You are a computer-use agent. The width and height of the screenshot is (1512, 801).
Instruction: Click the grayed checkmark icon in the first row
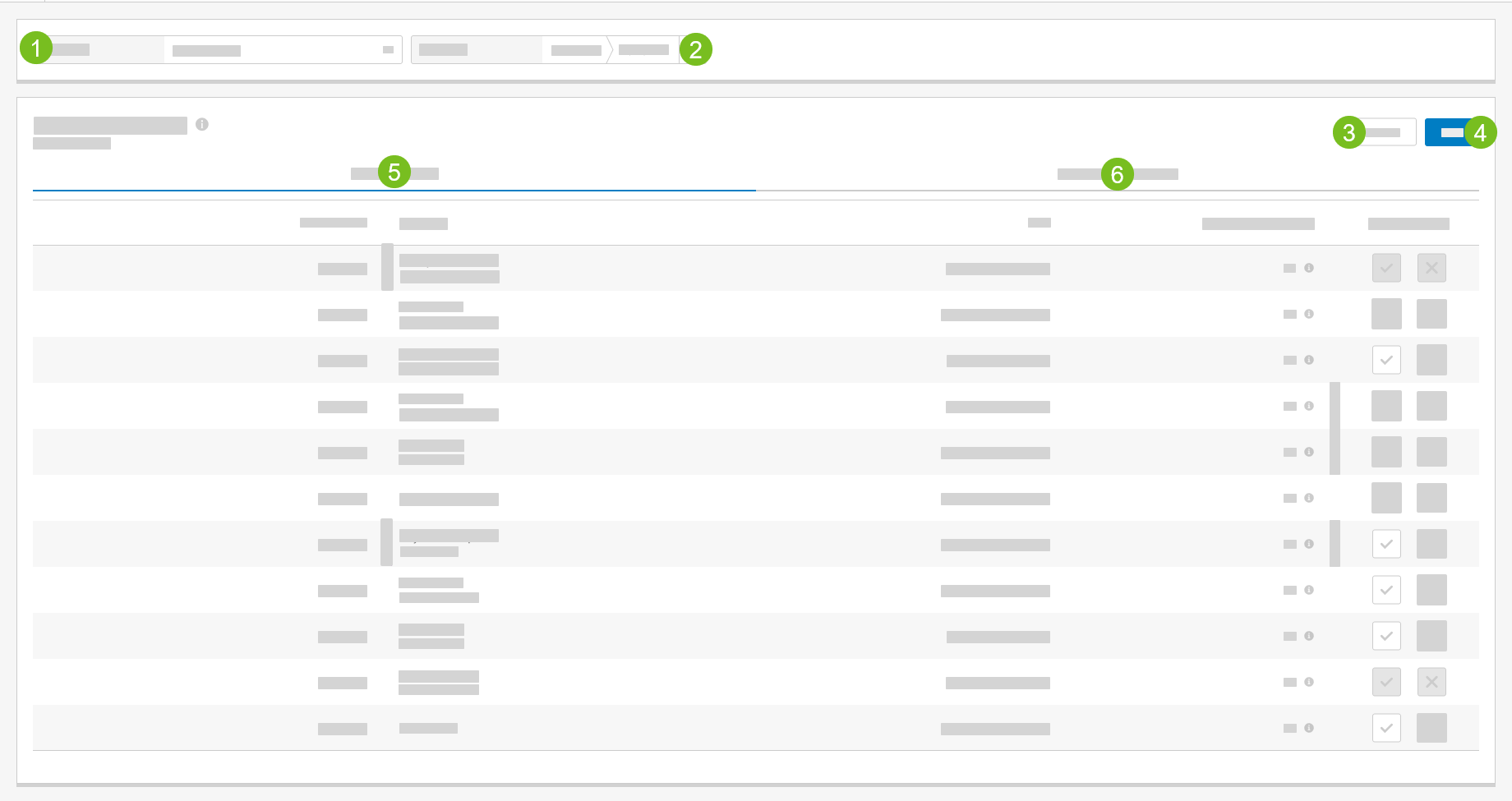click(1386, 268)
